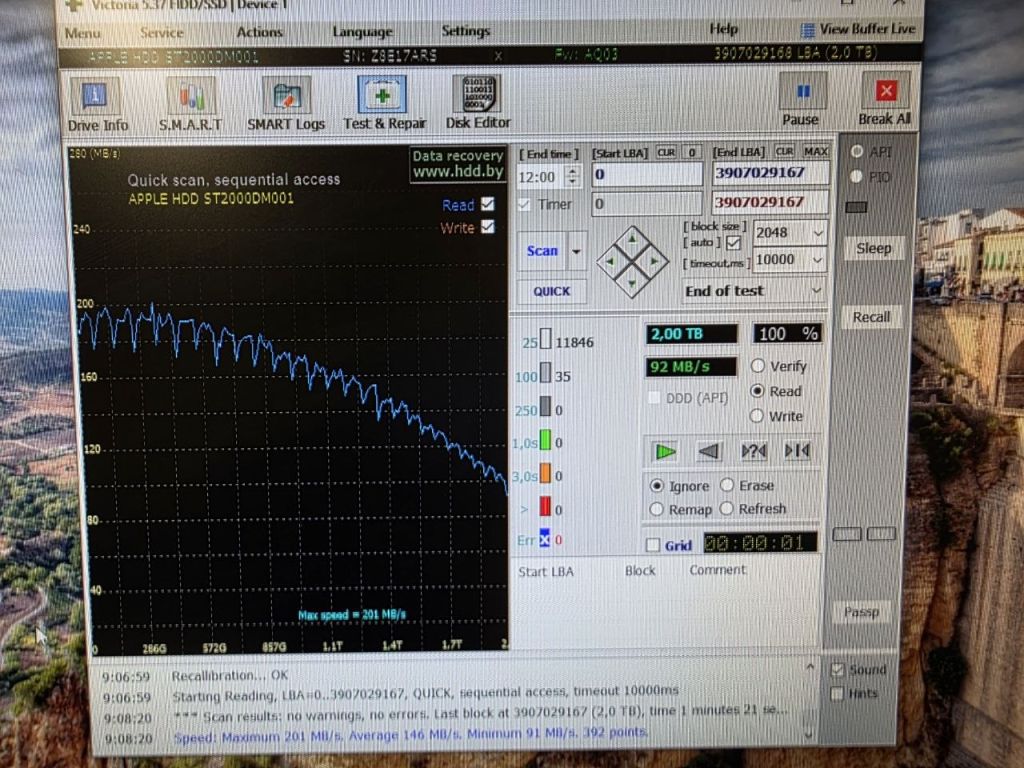Screen dimensions: 1024x768
Task: Select the Test & Repair toolbar icon
Action: [x=383, y=95]
